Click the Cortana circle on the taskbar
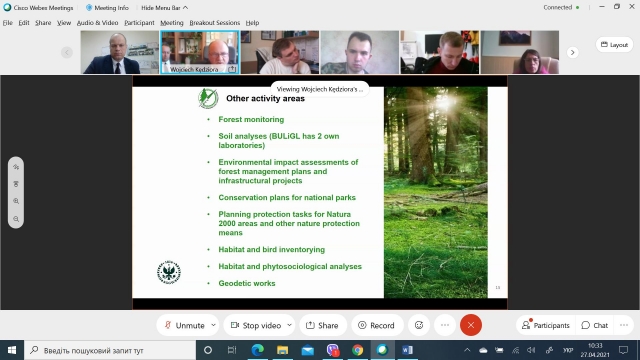The image size is (640, 360). point(208,350)
